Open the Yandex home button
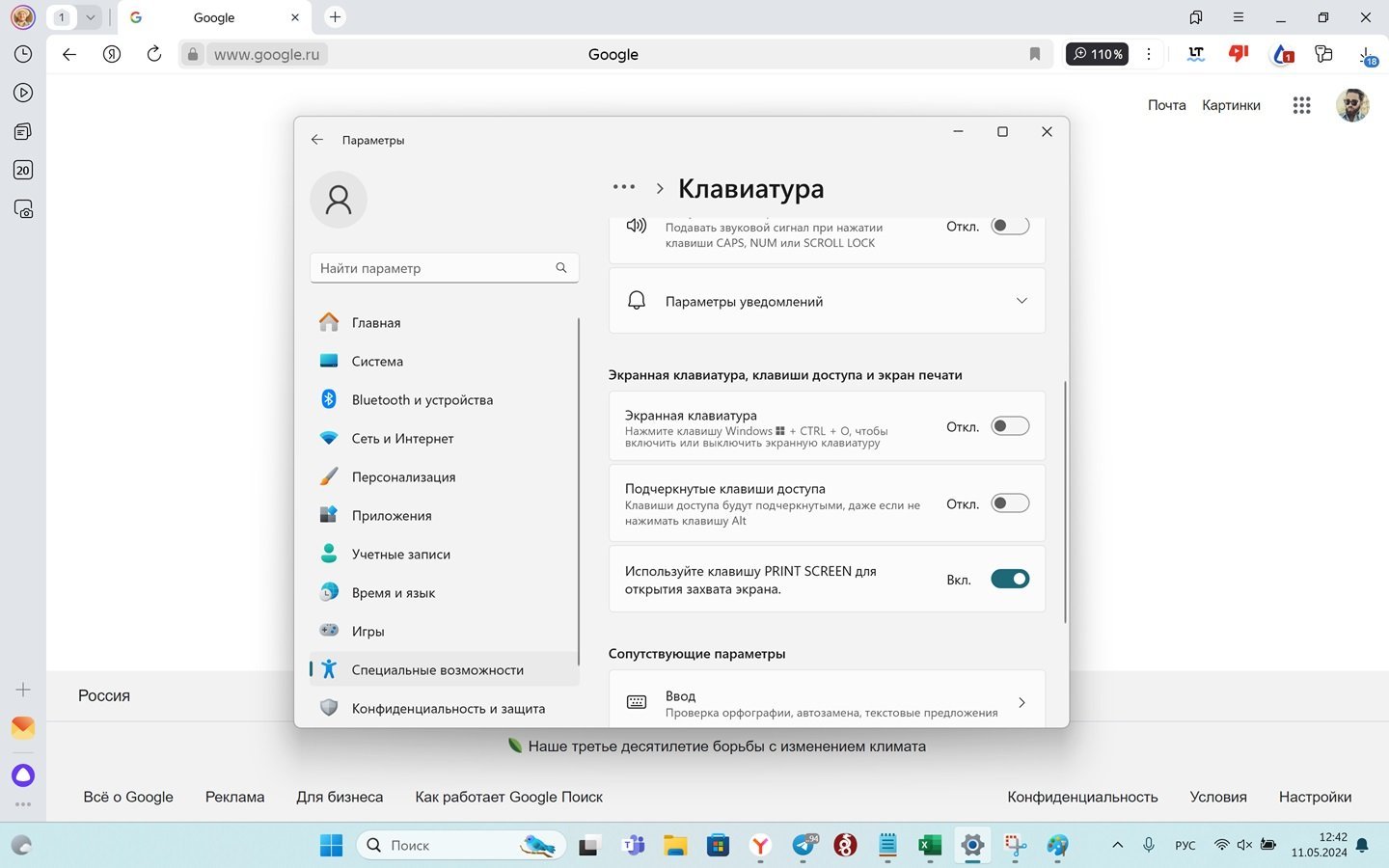The width and height of the screenshot is (1389, 868). [112, 54]
